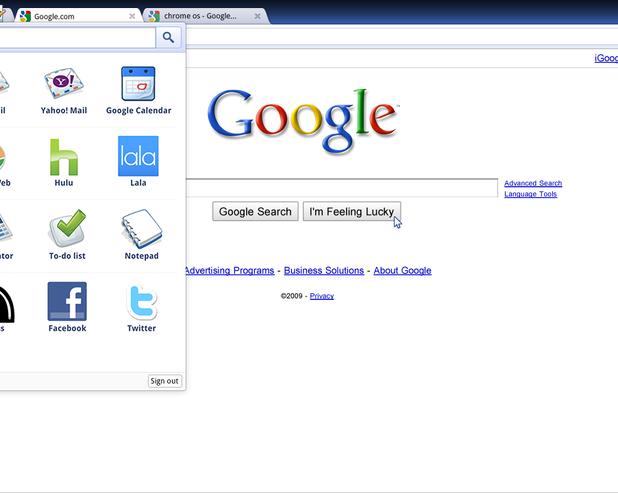Launch the Facebook app
Image resolution: width=618 pixels, height=493 pixels.
[67, 301]
